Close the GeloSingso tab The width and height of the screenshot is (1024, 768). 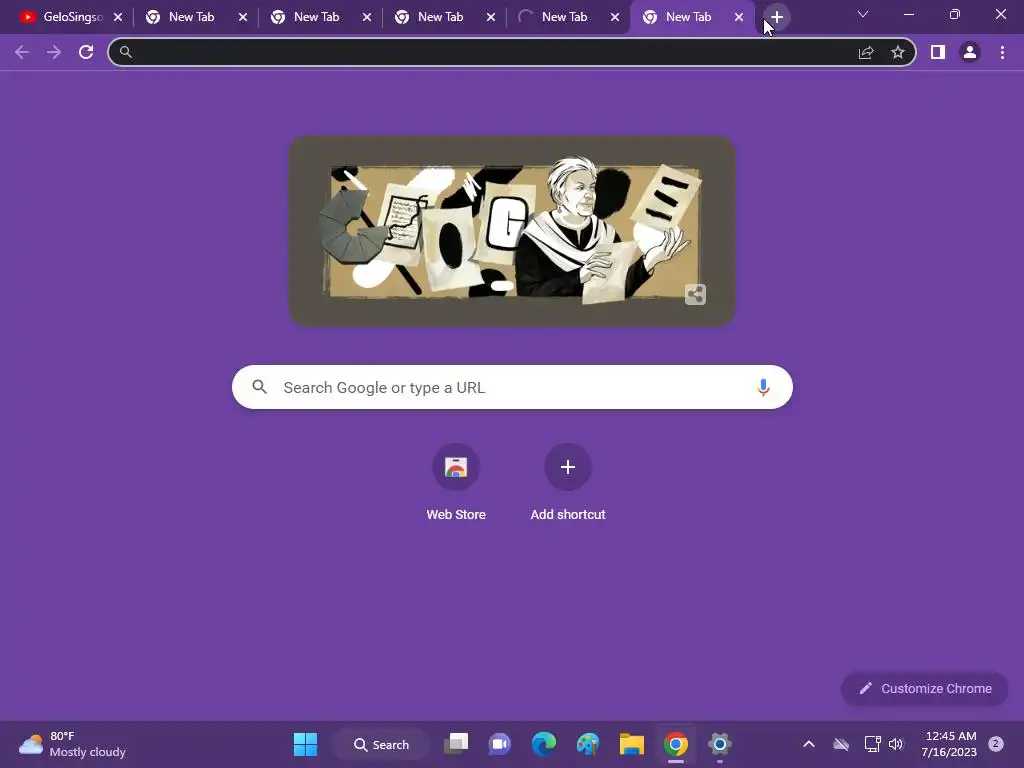[118, 17]
